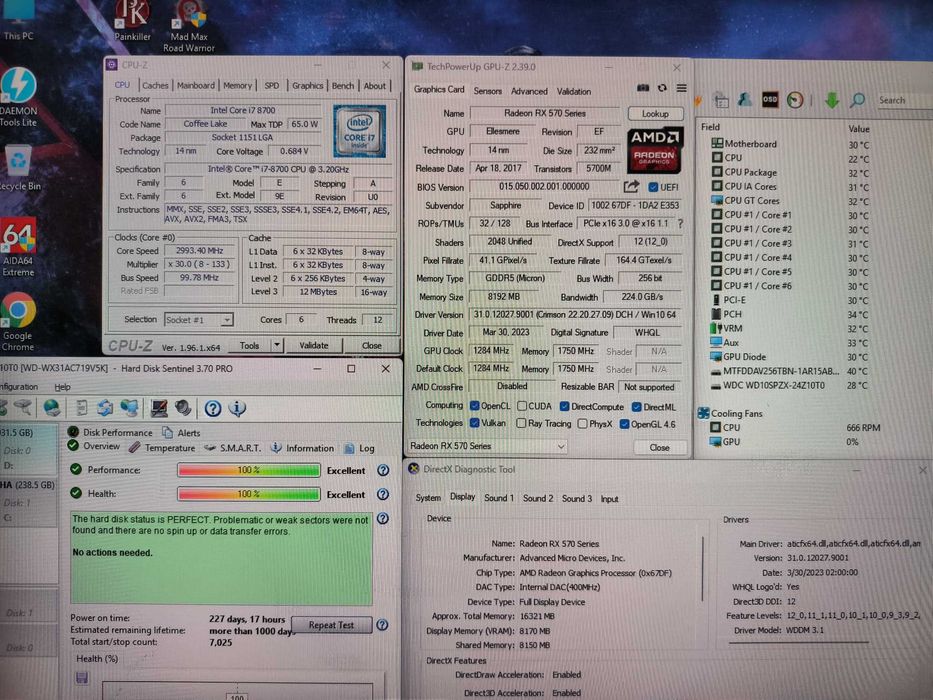933x700 pixels.
Task: Open AIDA64 Extreme desktop shortcut
Action: click(18, 248)
